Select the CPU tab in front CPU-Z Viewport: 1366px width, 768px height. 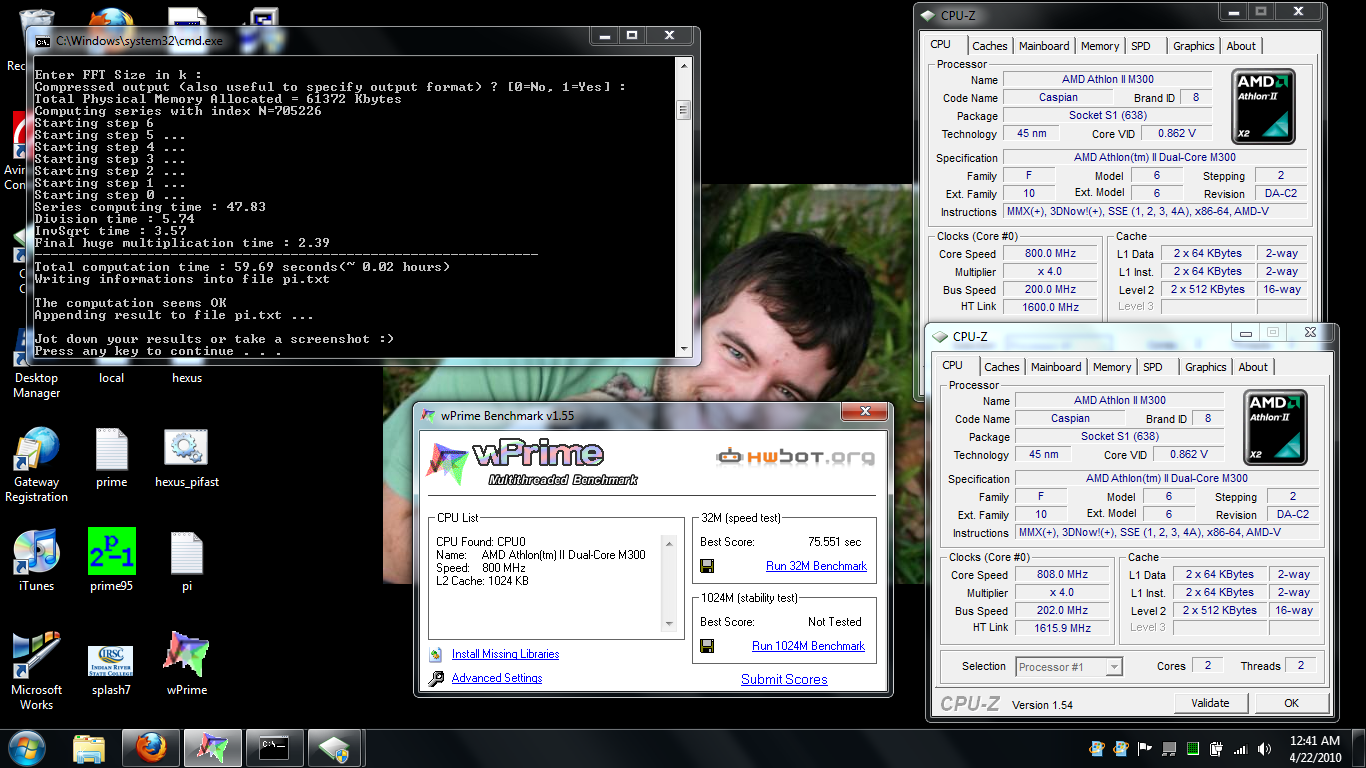point(953,365)
